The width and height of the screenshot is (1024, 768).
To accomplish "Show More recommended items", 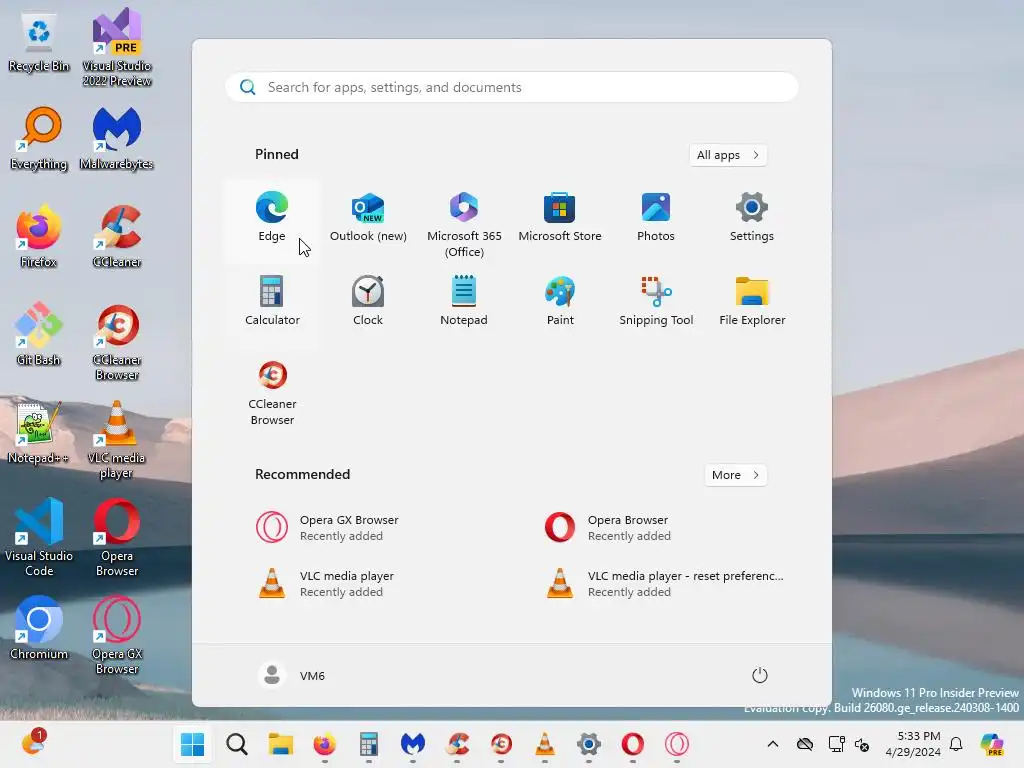I will tap(735, 475).
